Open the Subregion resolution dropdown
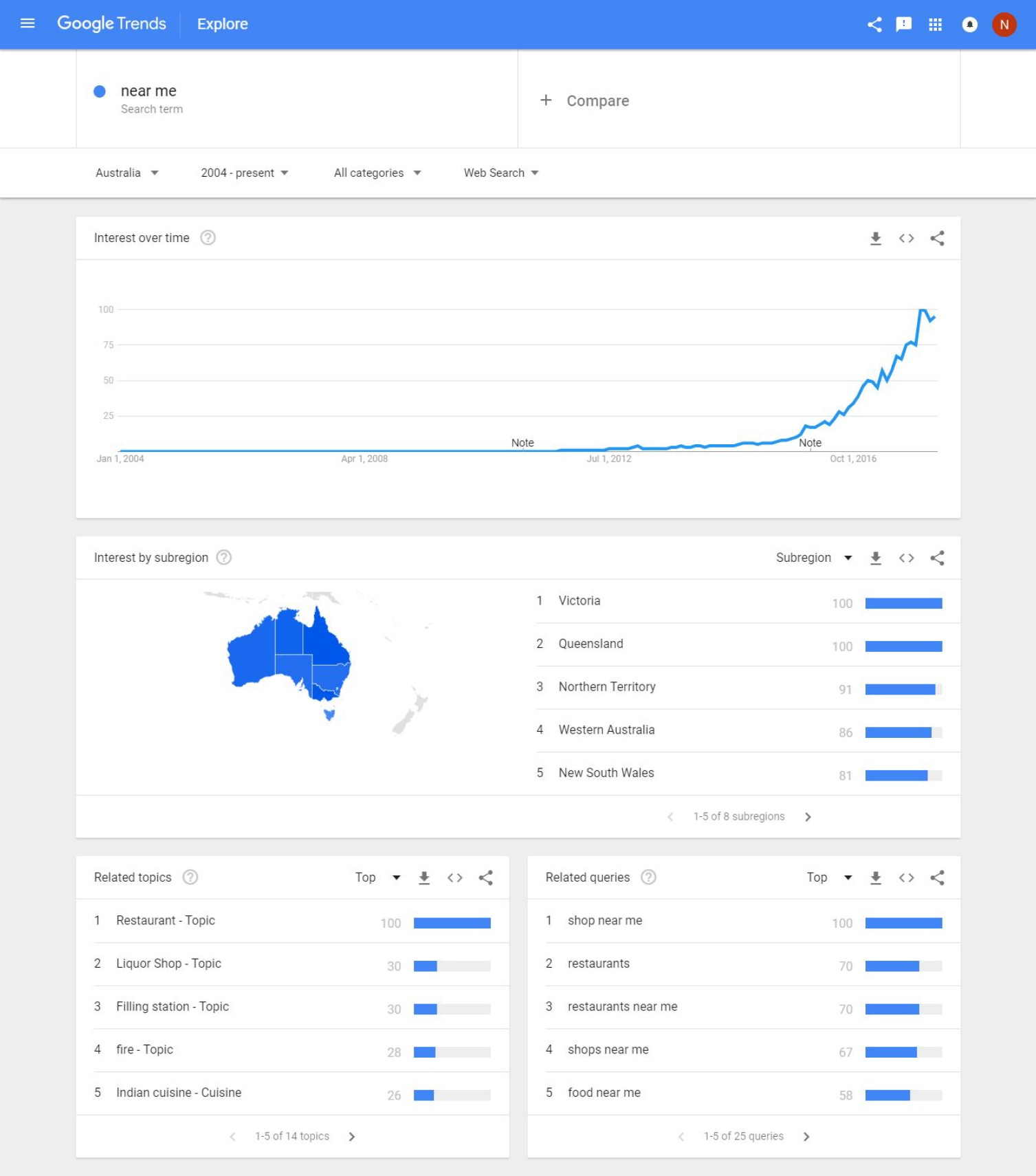The image size is (1036, 1176). click(x=814, y=558)
